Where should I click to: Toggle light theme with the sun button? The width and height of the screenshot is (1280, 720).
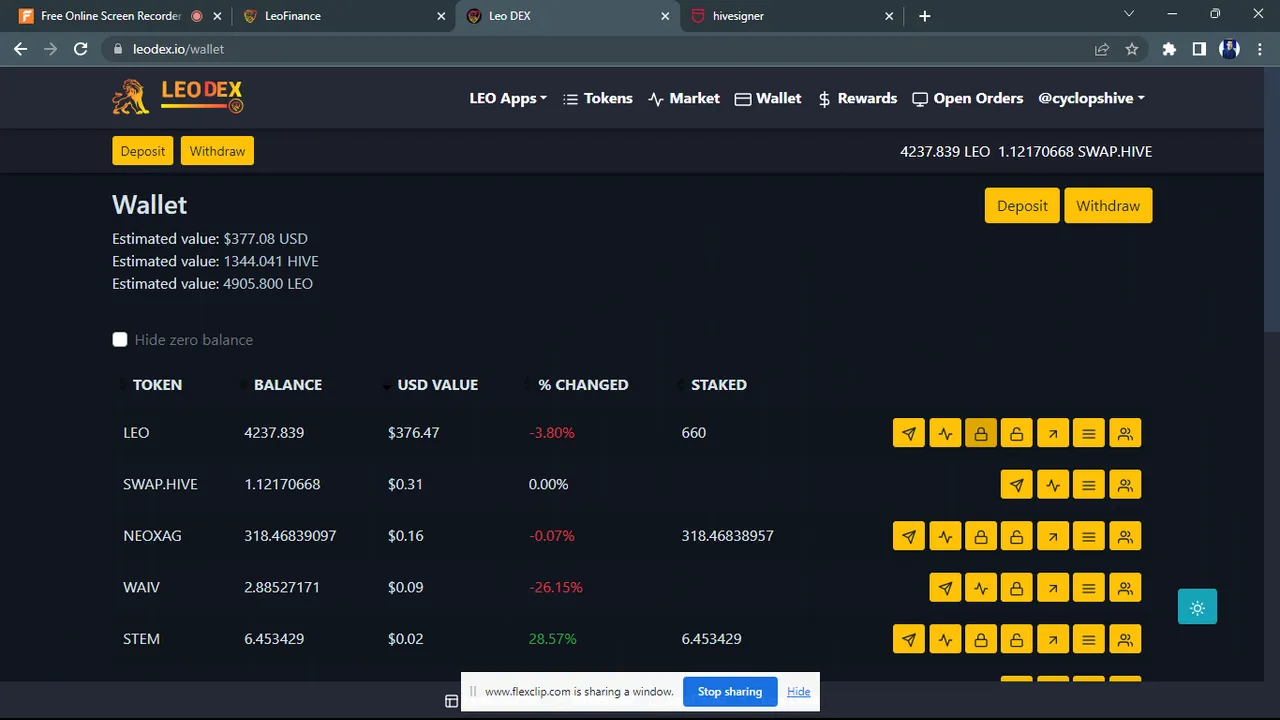1197,607
